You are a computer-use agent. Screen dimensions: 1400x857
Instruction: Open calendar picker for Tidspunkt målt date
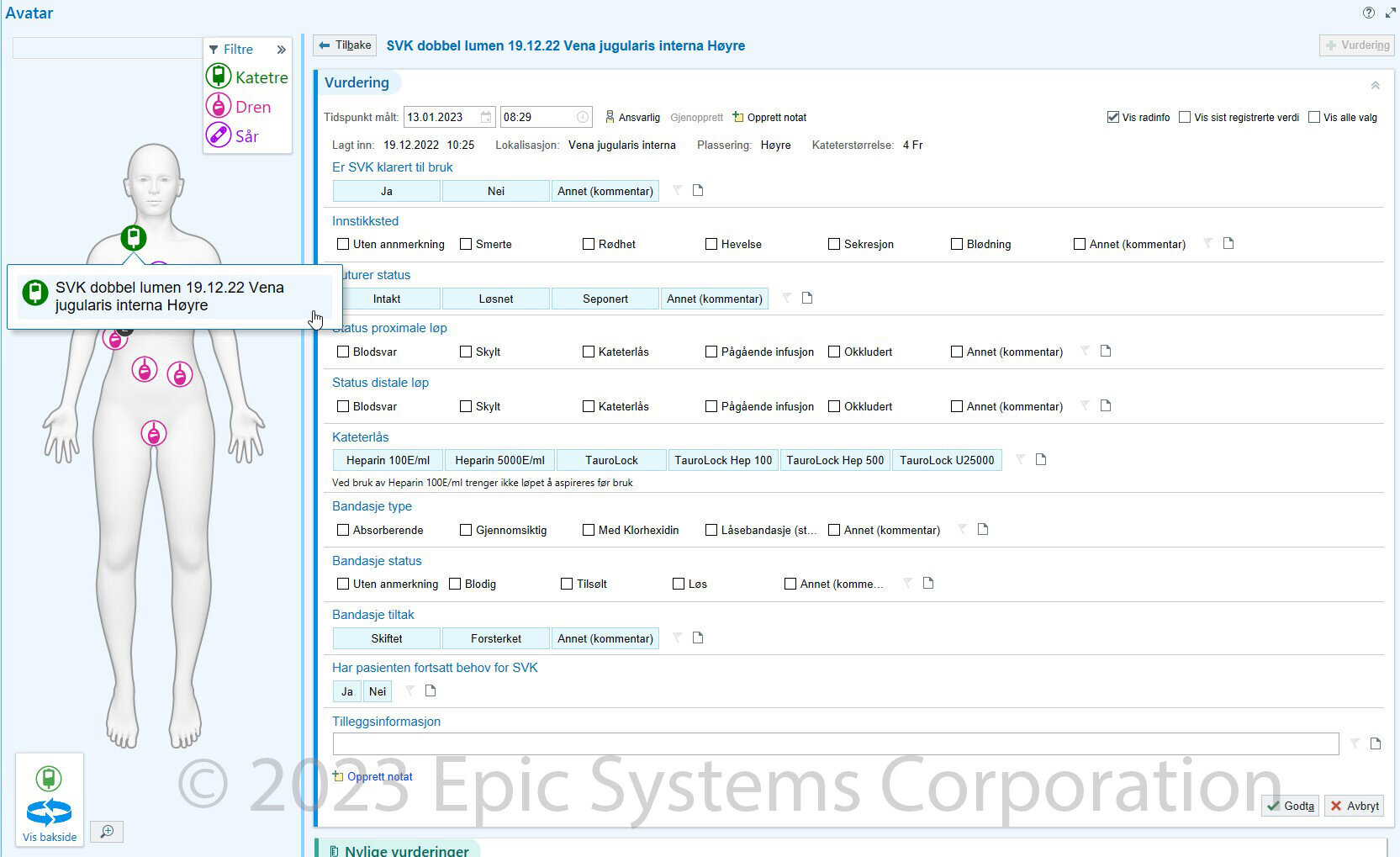(x=486, y=118)
